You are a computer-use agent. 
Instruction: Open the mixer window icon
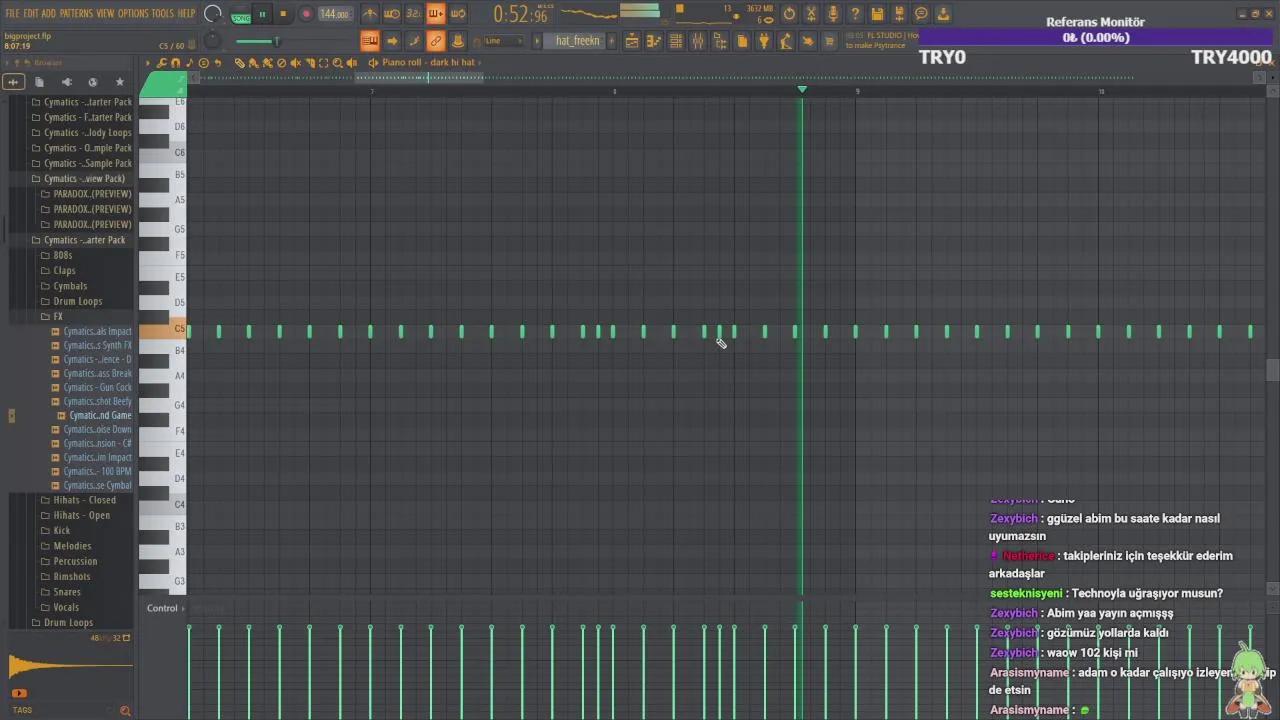point(697,41)
